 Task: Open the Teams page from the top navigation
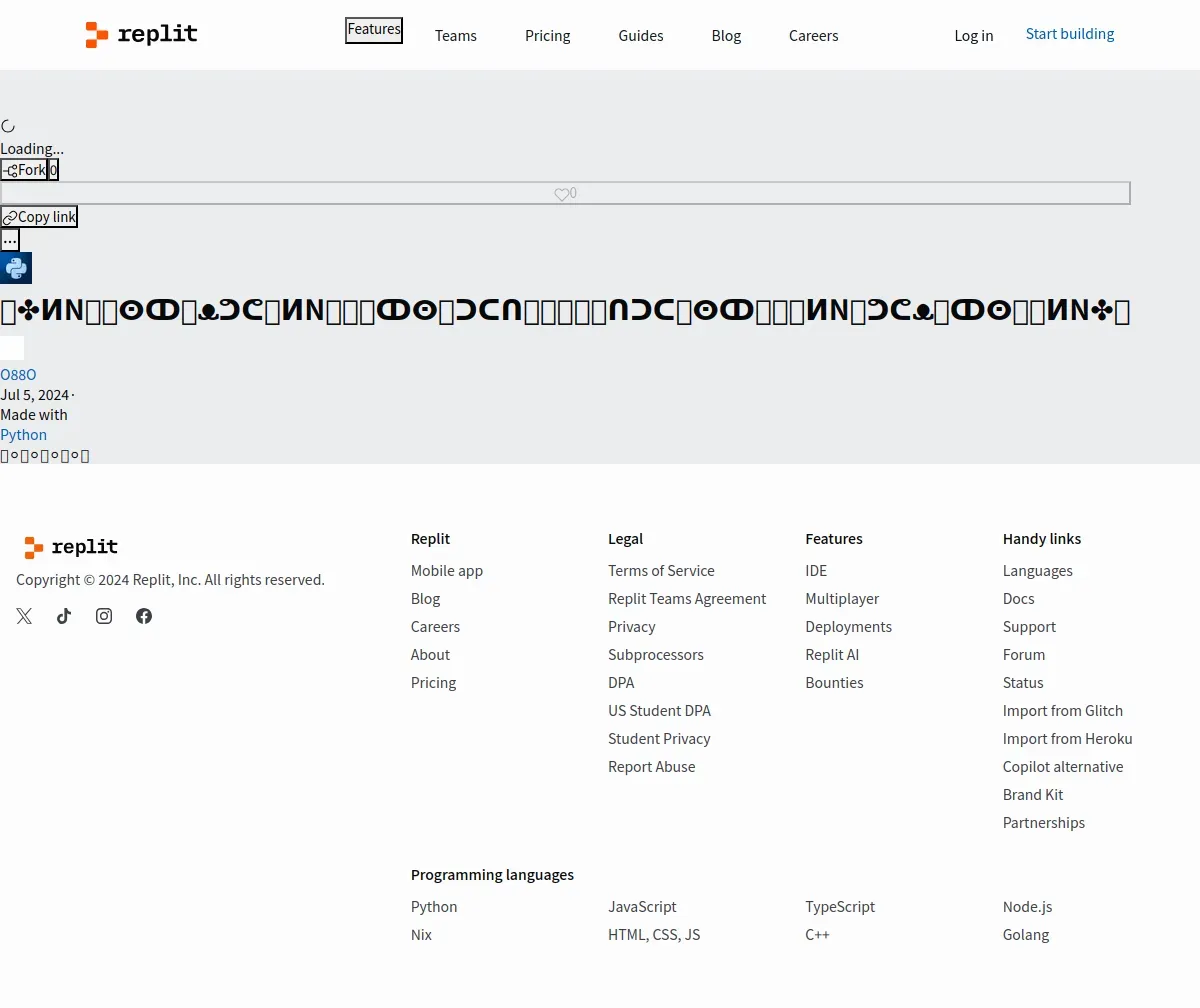coord(456,36)
